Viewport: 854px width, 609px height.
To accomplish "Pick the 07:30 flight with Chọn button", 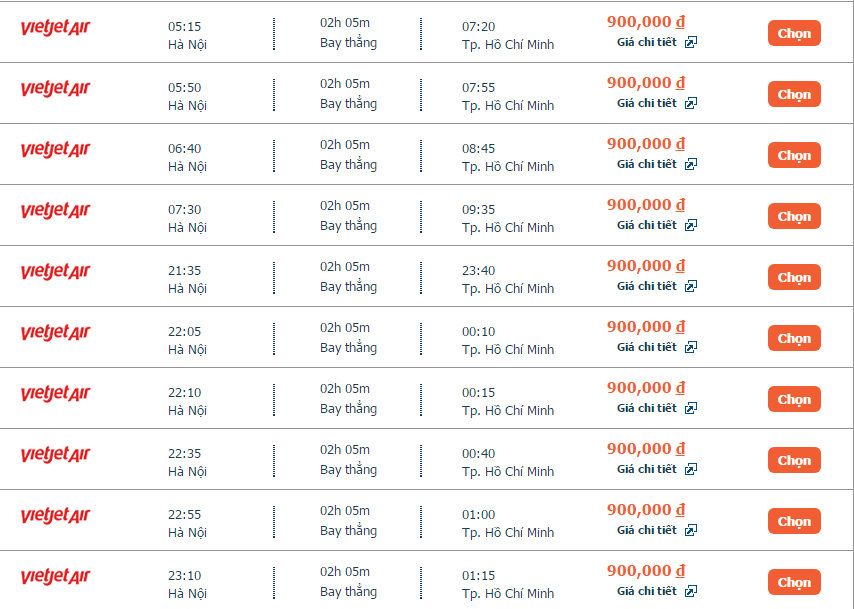I will tap(794, 216).
